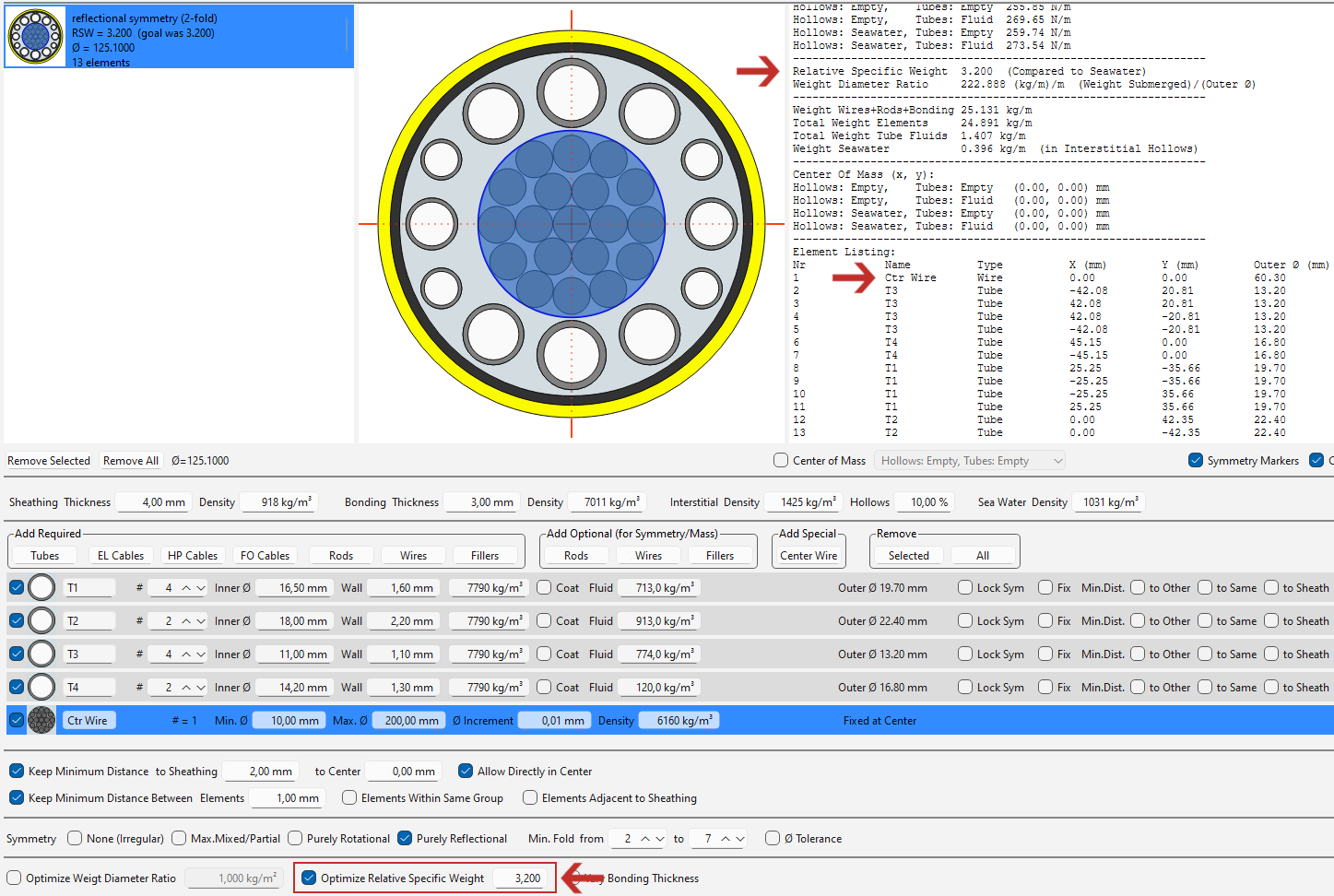Uncheck the Ctr Wire row checkbox
The height and width of the screenshot is (896, 1334).
coord(17,720)
